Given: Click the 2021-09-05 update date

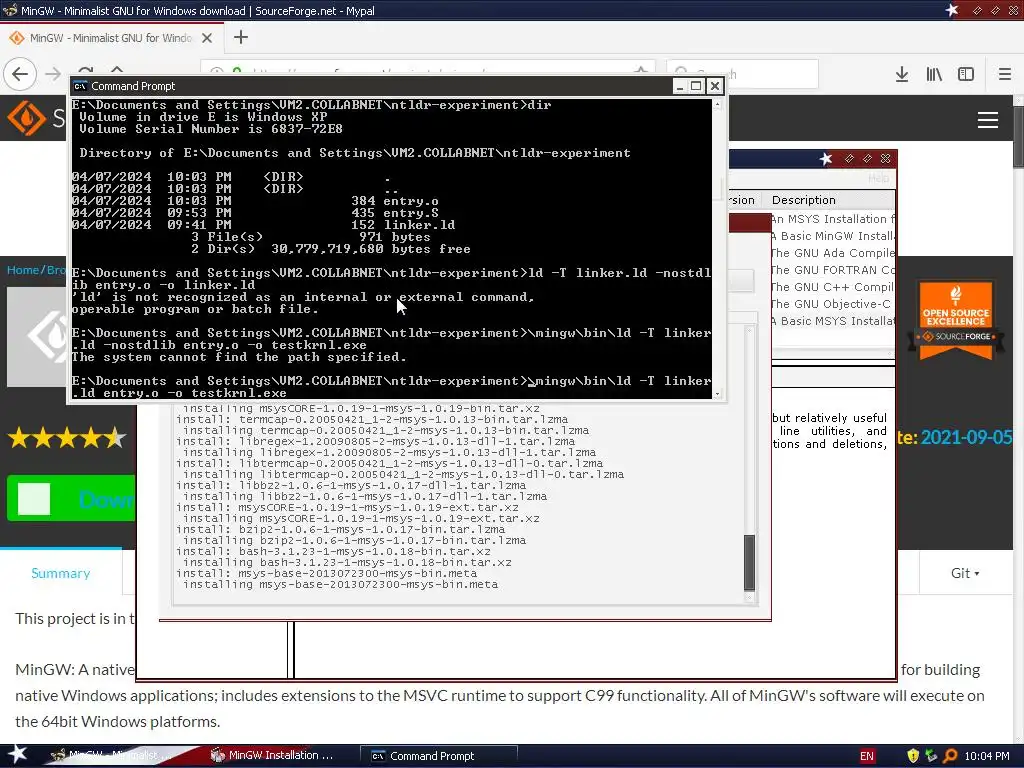Looking at the screenshot, I should pyautogui.click(x=966, y=437).
